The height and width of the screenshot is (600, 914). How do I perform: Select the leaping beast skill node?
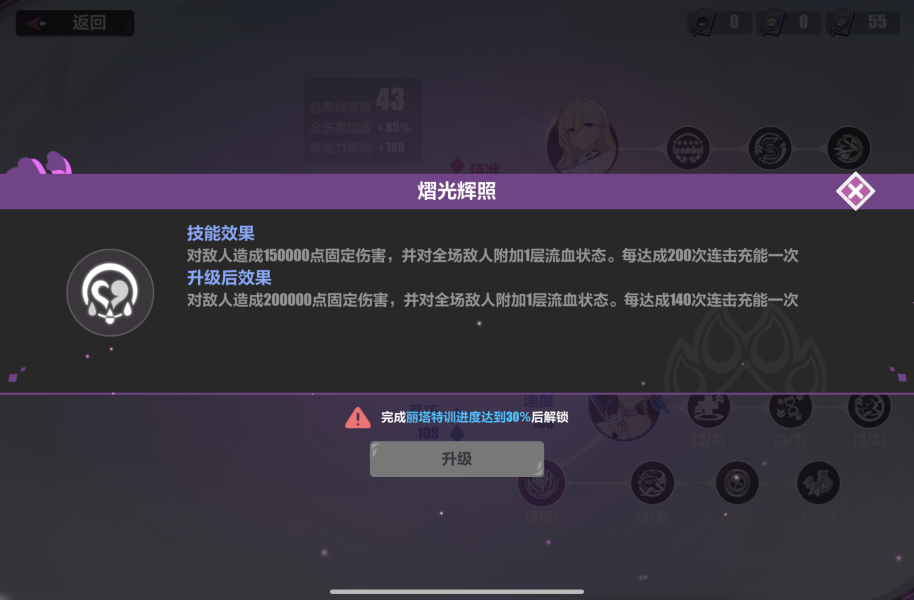tap(818, 483)
